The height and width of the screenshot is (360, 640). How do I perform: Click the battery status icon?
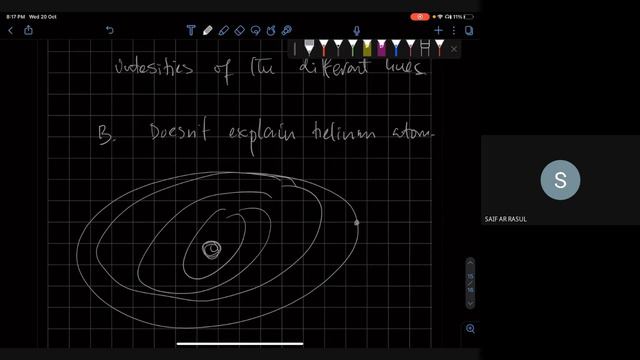coord(469,17)
